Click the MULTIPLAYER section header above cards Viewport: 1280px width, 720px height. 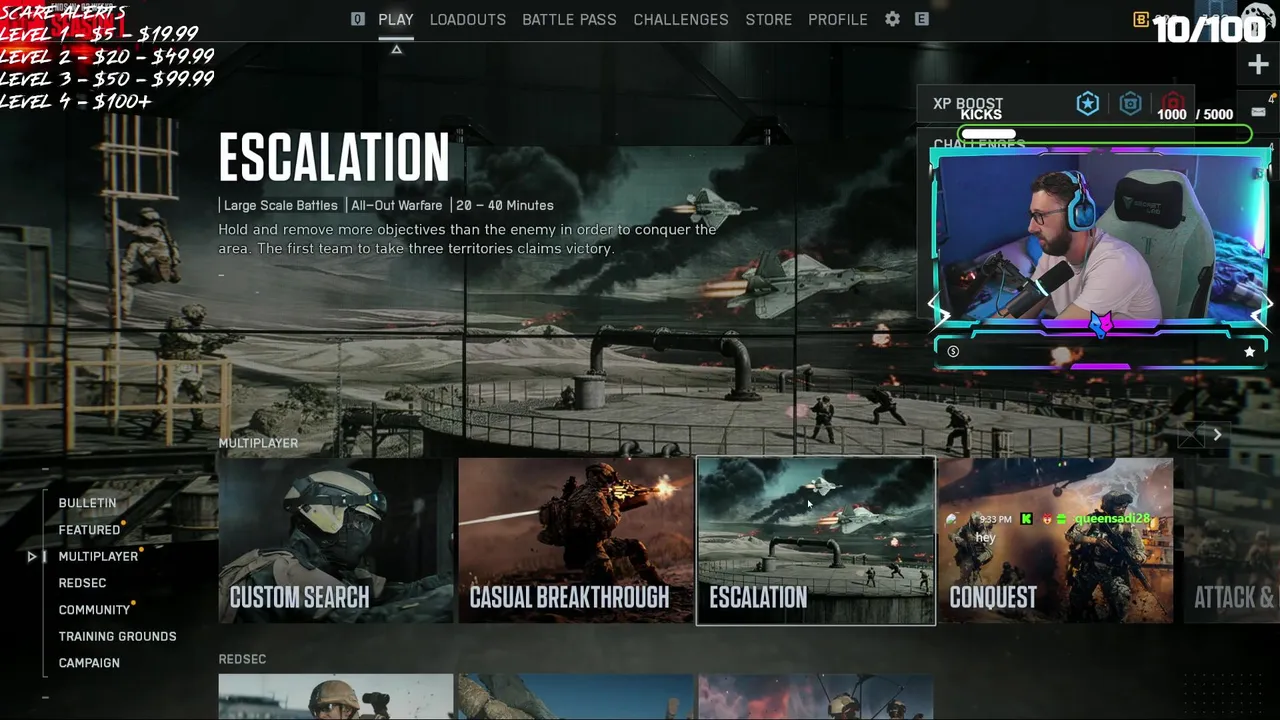click(258, 443)
